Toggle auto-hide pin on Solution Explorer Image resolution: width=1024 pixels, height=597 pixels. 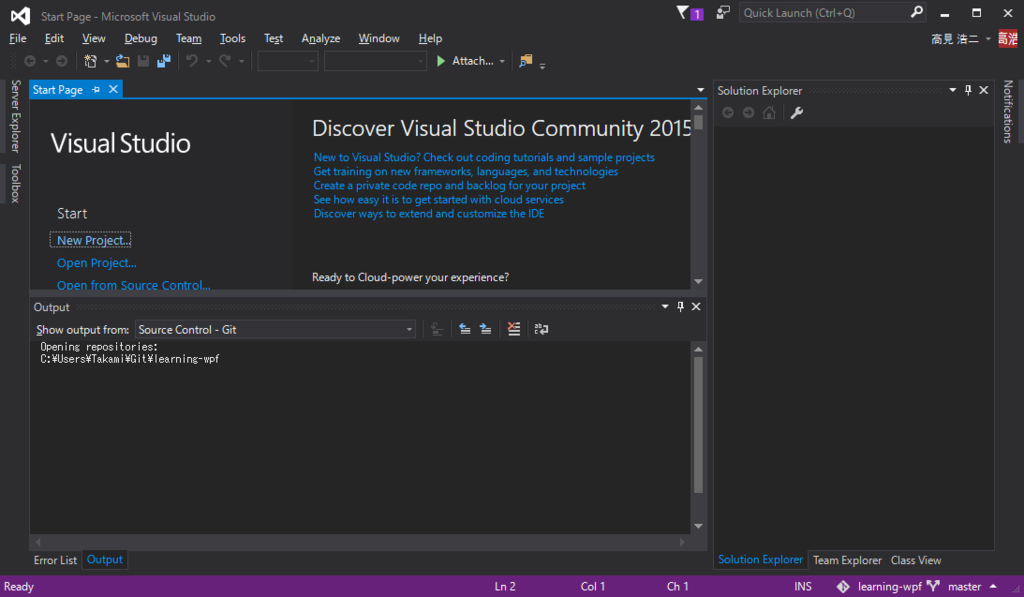967,91
